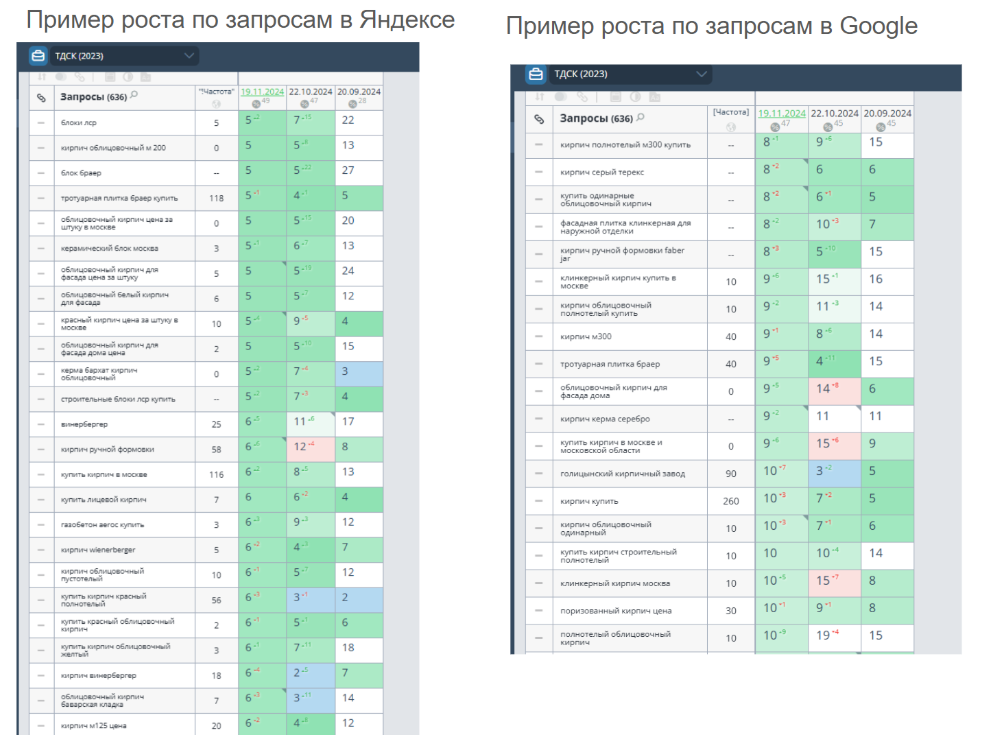Select query "поризованный кирпич цена"
Viewport: 1005px width, 735px height.
click(x=615, y=611)
